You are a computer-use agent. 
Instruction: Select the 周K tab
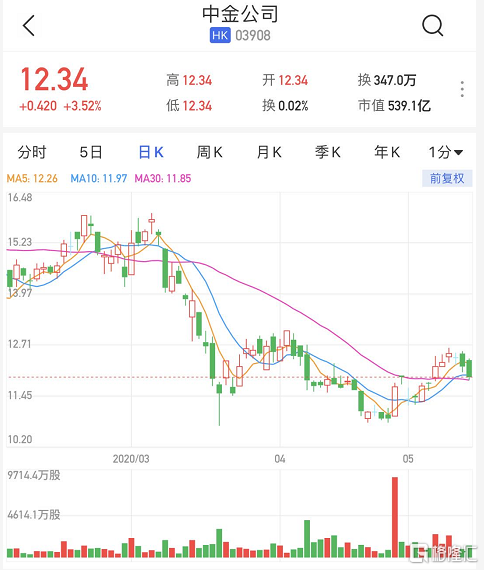[x=209, y=152]
